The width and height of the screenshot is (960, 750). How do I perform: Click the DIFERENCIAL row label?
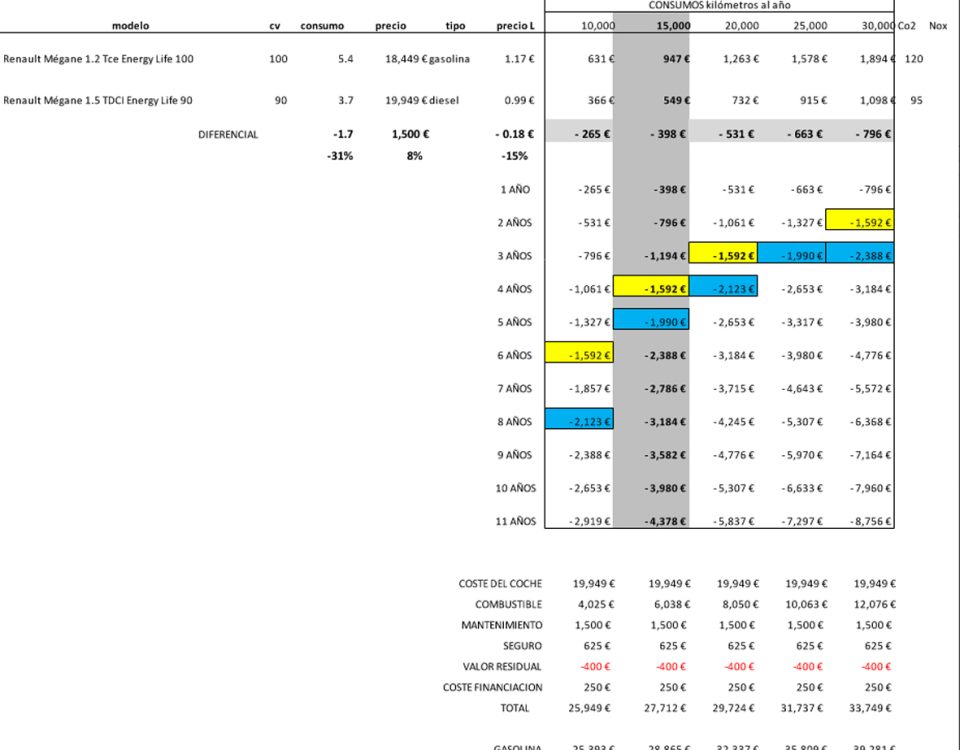[x=228, y=134]
